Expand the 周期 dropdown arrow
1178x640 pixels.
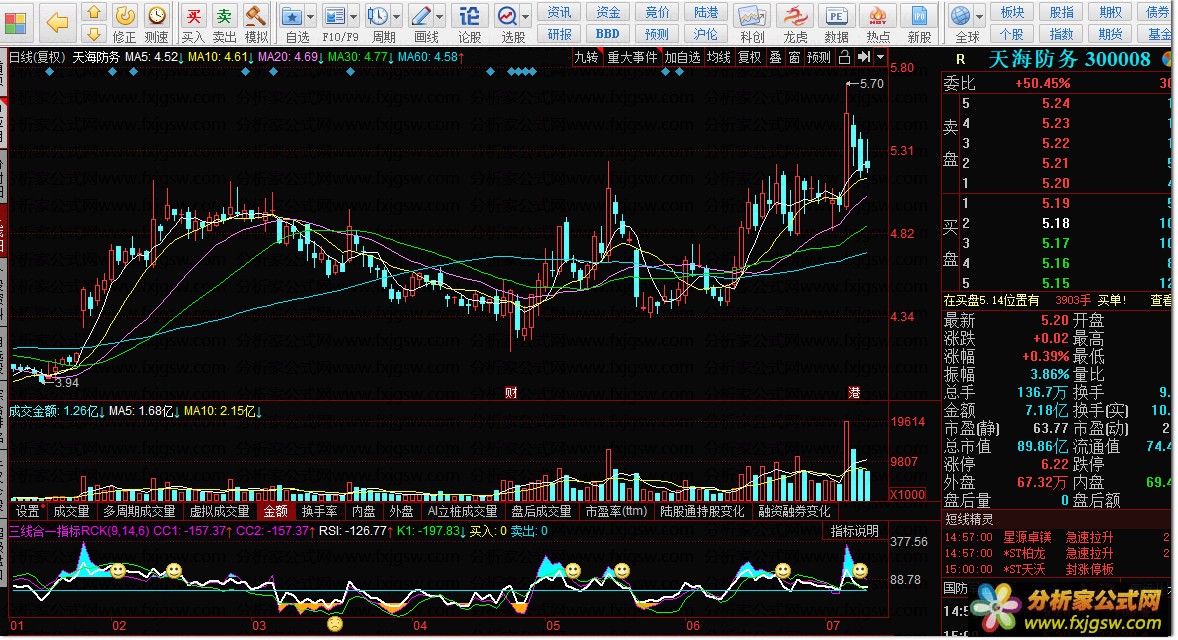coord(396,17)
